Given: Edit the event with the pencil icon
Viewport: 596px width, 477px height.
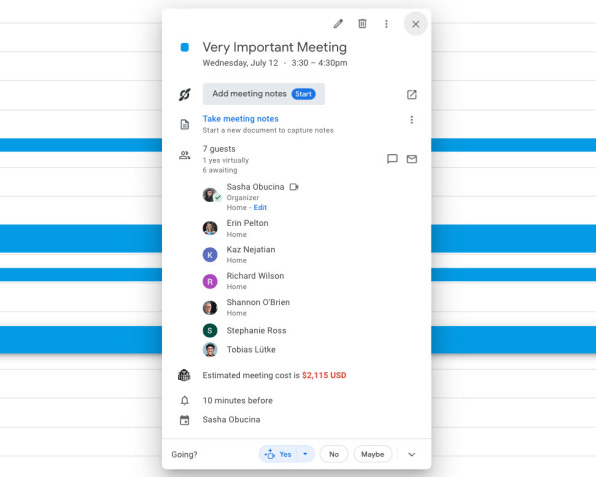Looking at the screenshot, I should [x=338, y=24].
